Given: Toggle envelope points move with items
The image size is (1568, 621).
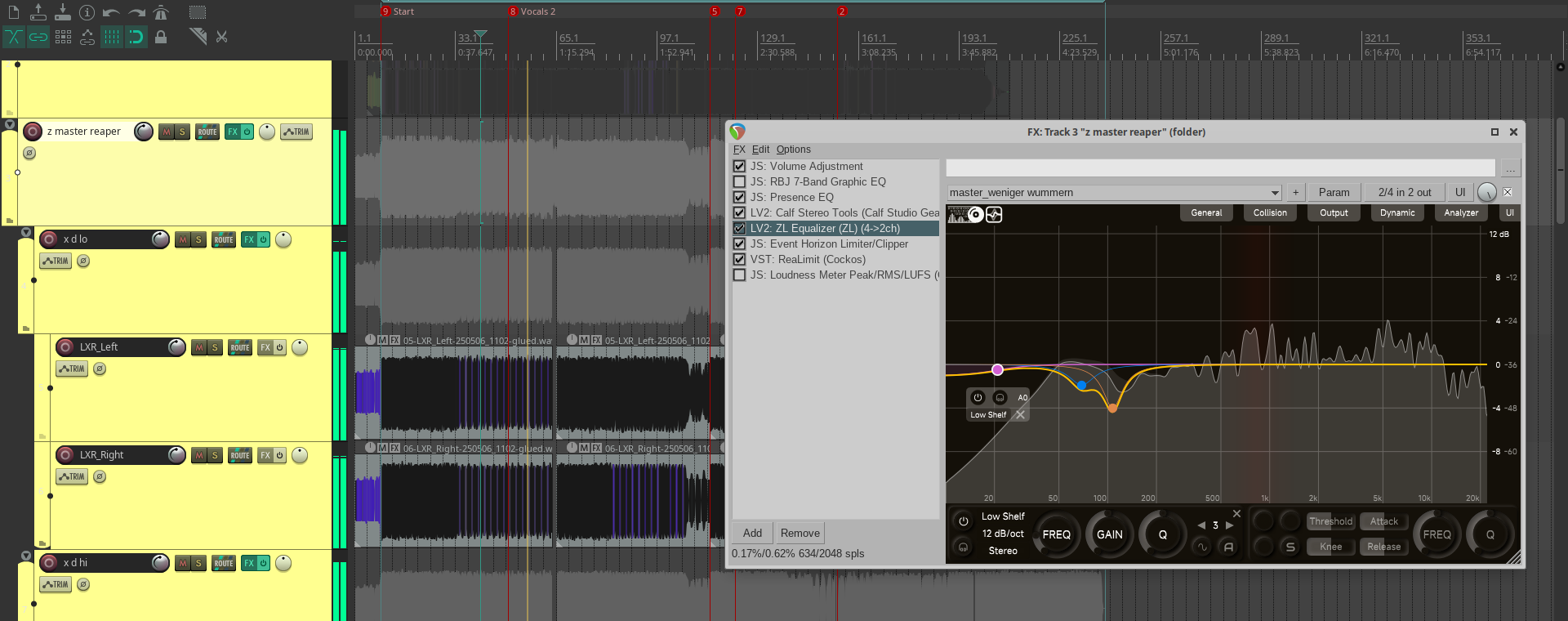Looking at the screenshot, I should [87, 37].
